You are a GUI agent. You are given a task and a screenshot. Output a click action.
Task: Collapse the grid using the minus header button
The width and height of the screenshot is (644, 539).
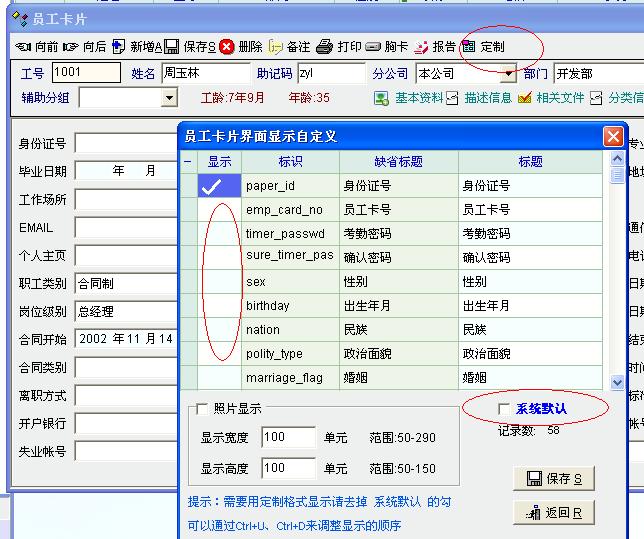click(188, 161)
